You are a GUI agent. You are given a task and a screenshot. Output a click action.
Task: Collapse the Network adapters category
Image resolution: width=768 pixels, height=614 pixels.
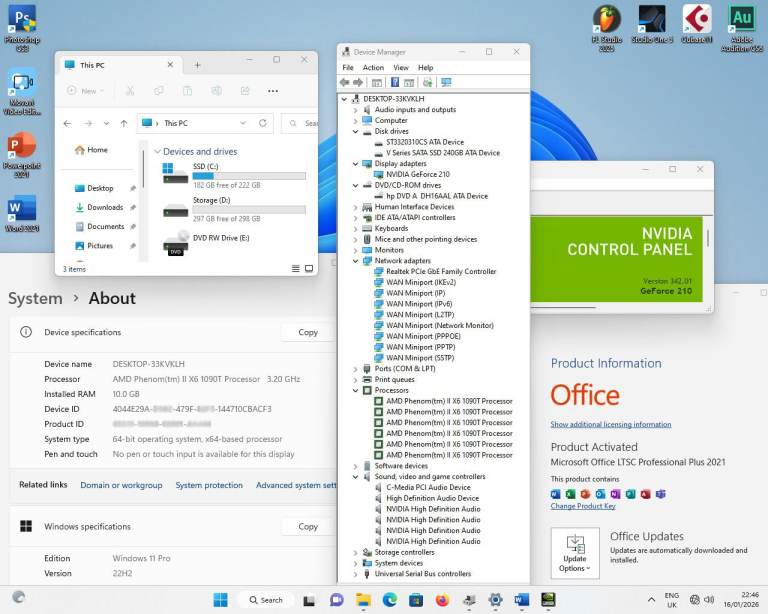355,261
